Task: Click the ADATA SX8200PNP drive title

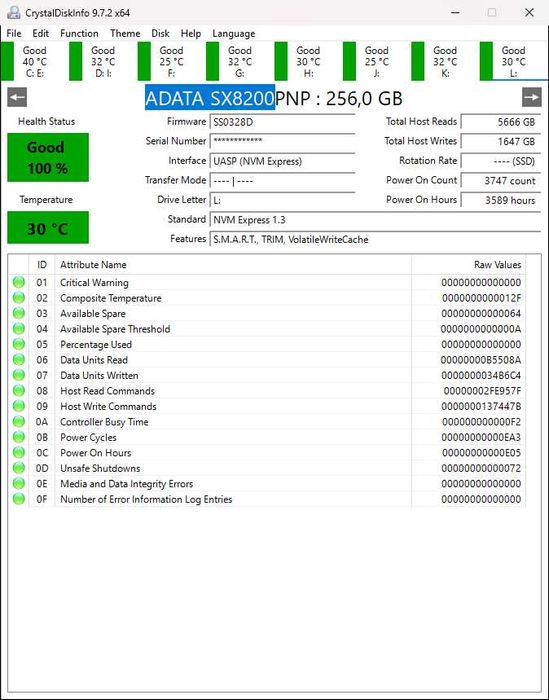Action: click(274, 98)
